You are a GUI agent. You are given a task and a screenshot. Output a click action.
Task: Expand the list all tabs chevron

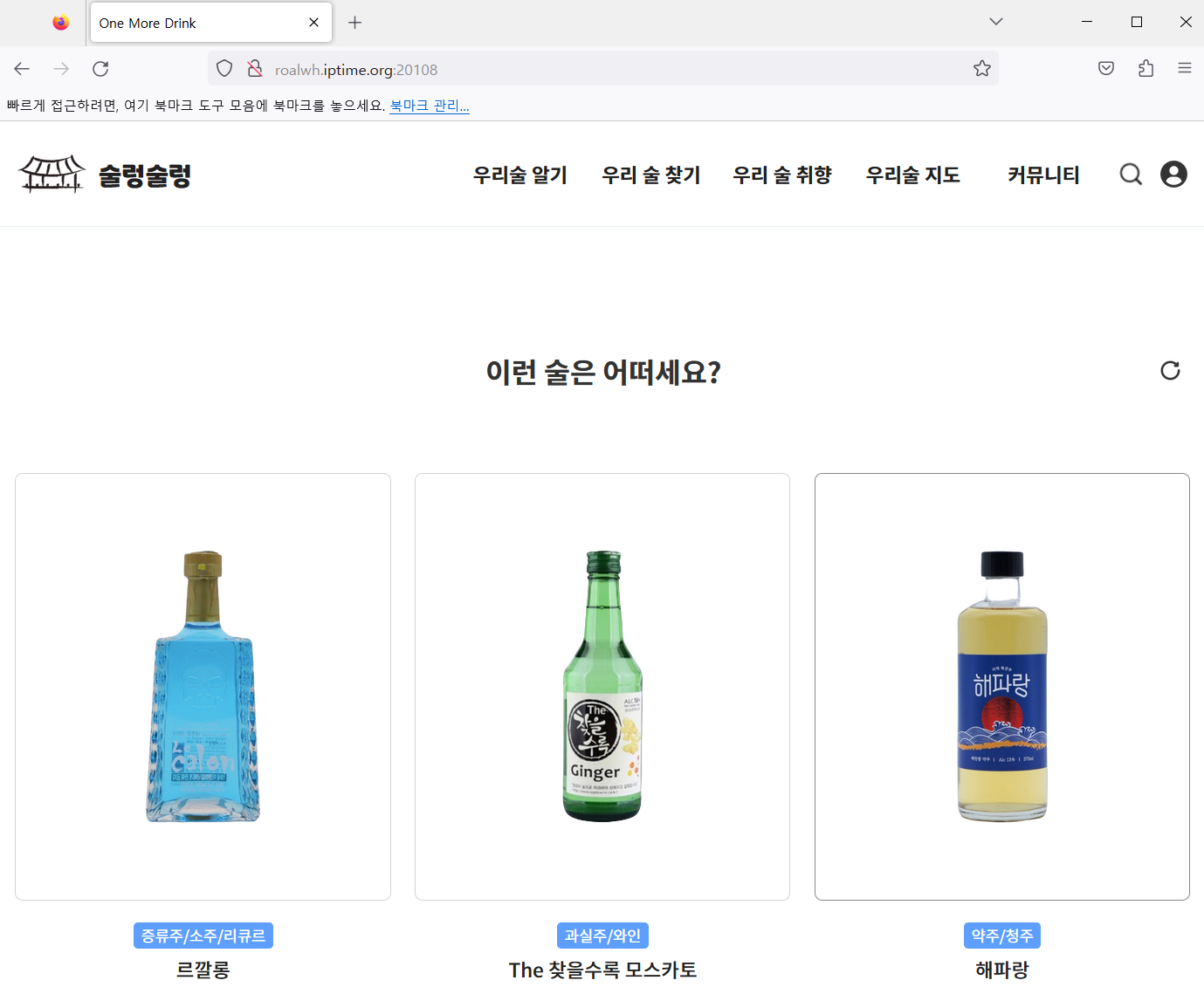(x=995, y=22)
